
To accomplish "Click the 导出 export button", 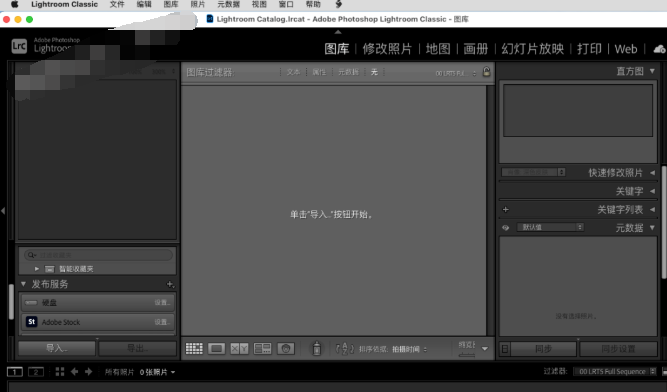I will coord(137,349).
